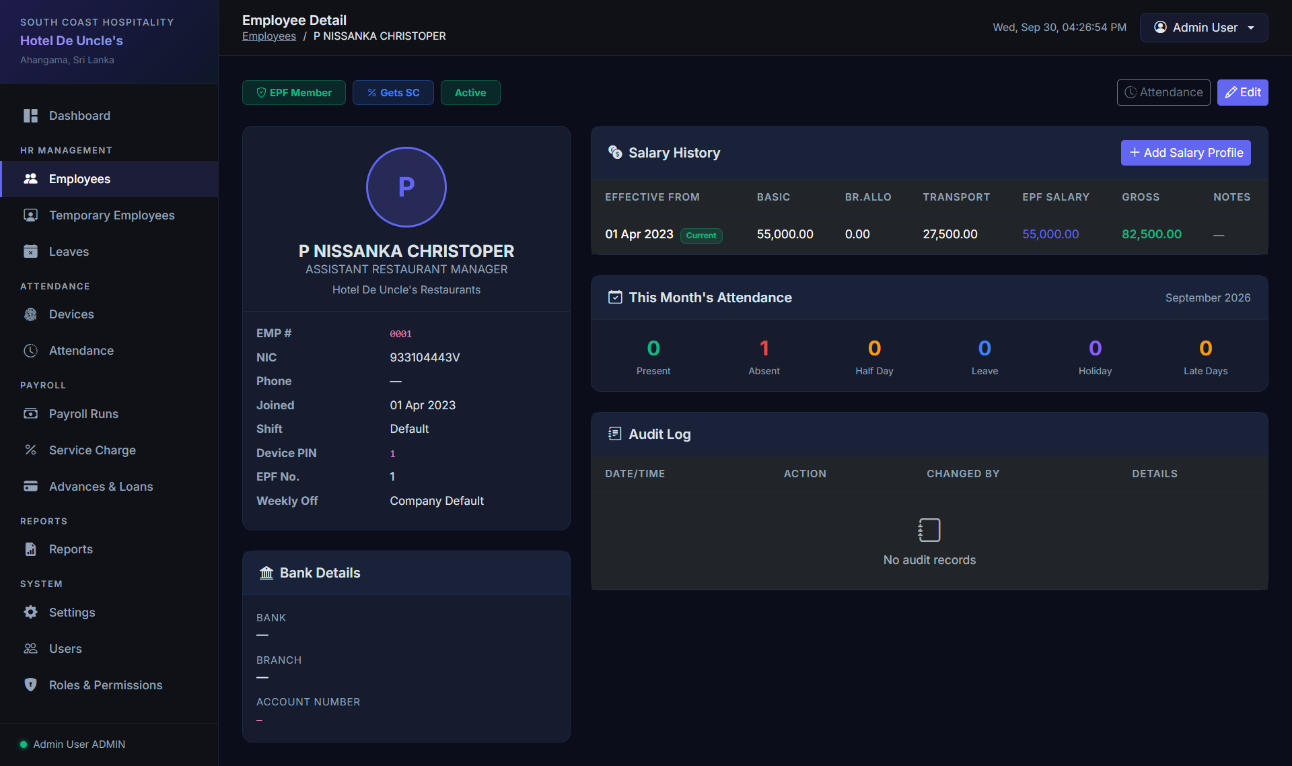Click the EPF salary value 55,000.00

(1051, 234)
